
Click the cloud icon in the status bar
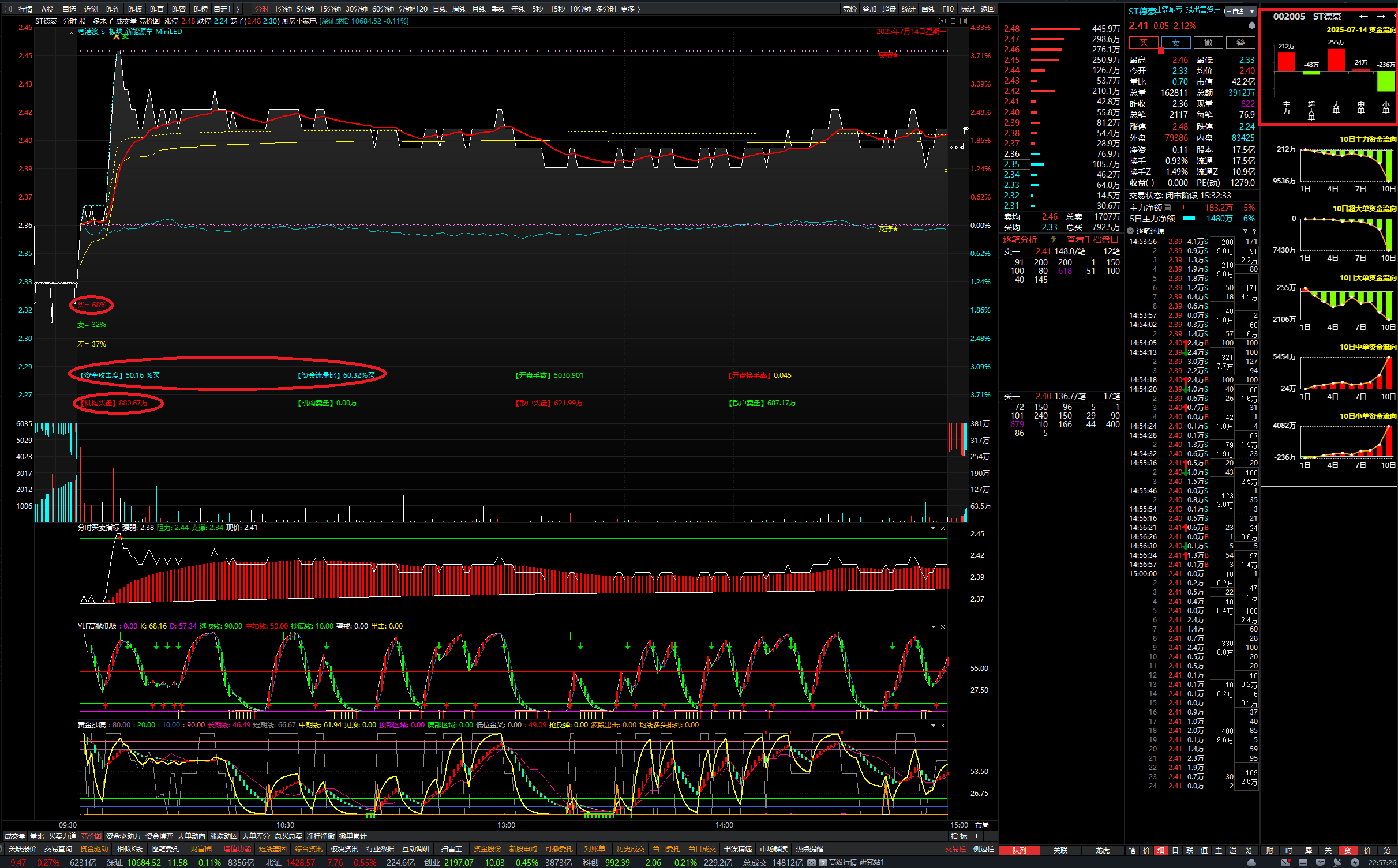[1251, 862]
